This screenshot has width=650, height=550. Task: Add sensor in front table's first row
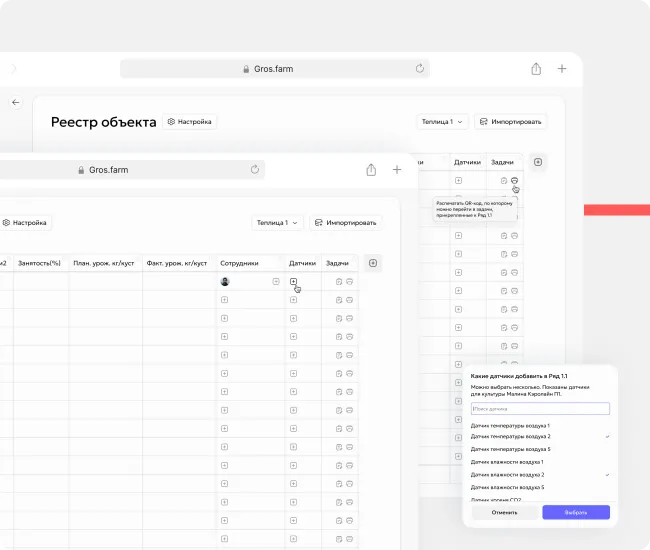coord(293,282)
